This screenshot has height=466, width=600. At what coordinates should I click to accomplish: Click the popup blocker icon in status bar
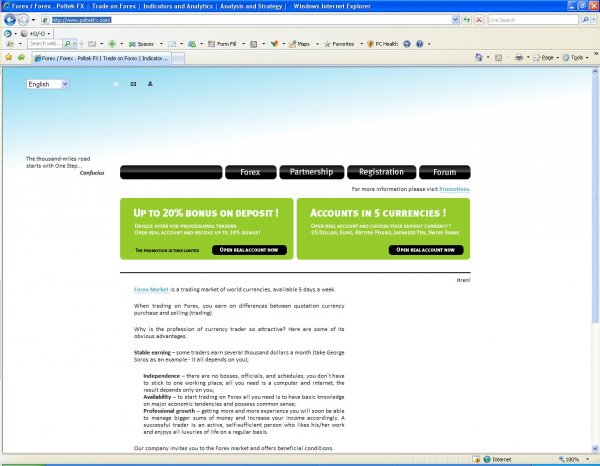(476, 459)
